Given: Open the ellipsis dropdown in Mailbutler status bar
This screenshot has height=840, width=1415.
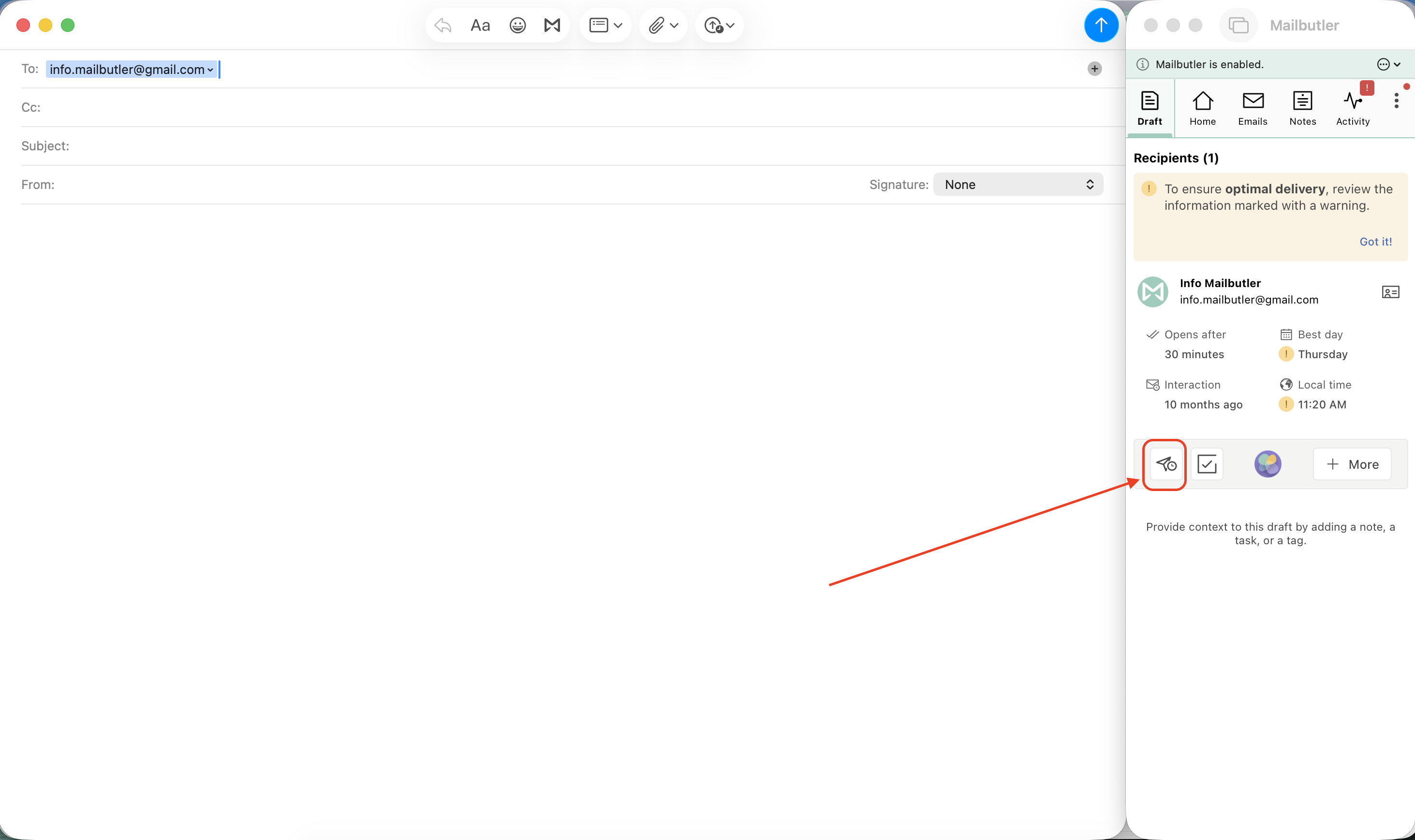Looking at the screenshot, I should coord(1388,64).
